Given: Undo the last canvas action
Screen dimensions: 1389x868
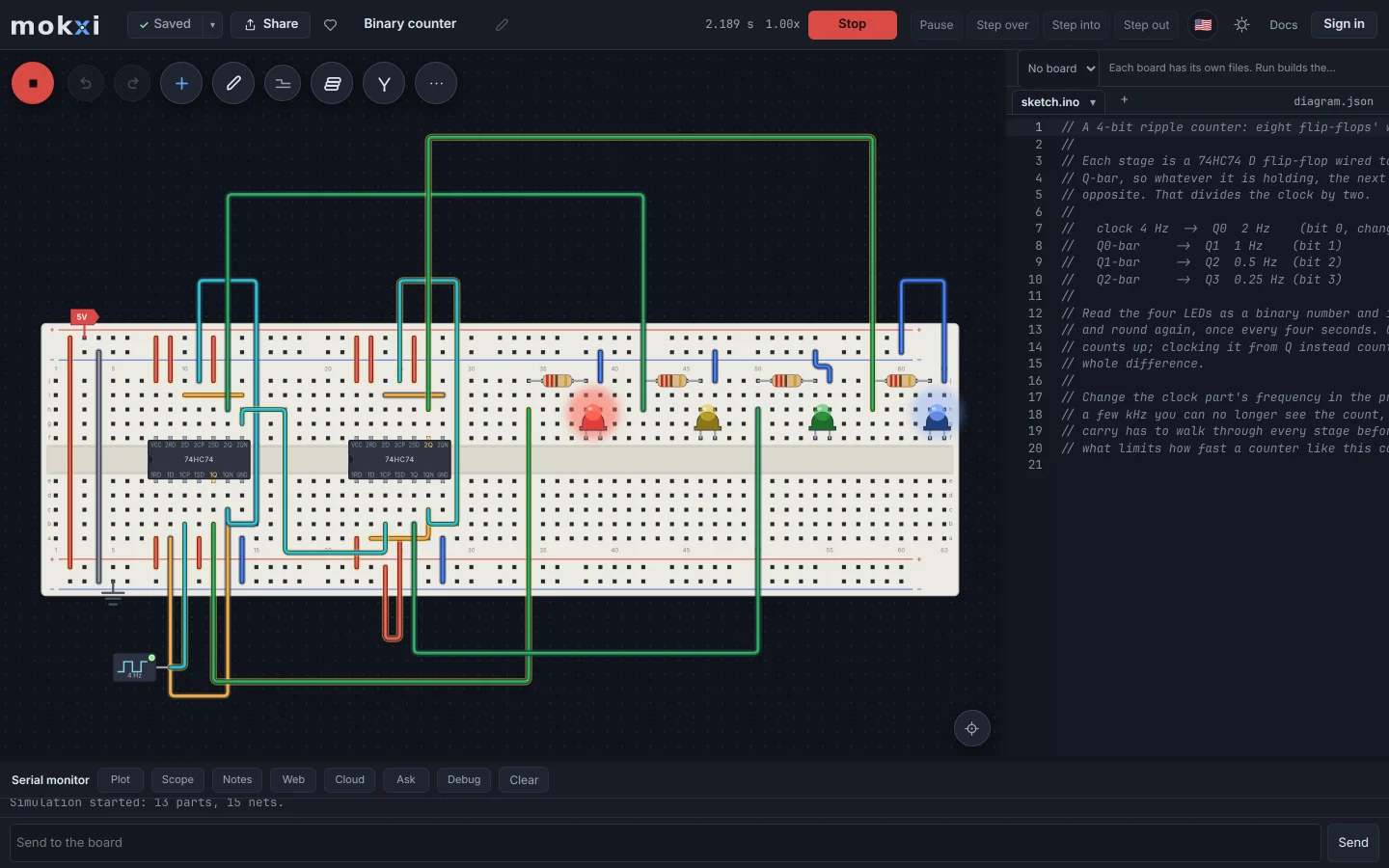Looking at the screenshot, I should point(86,83).
